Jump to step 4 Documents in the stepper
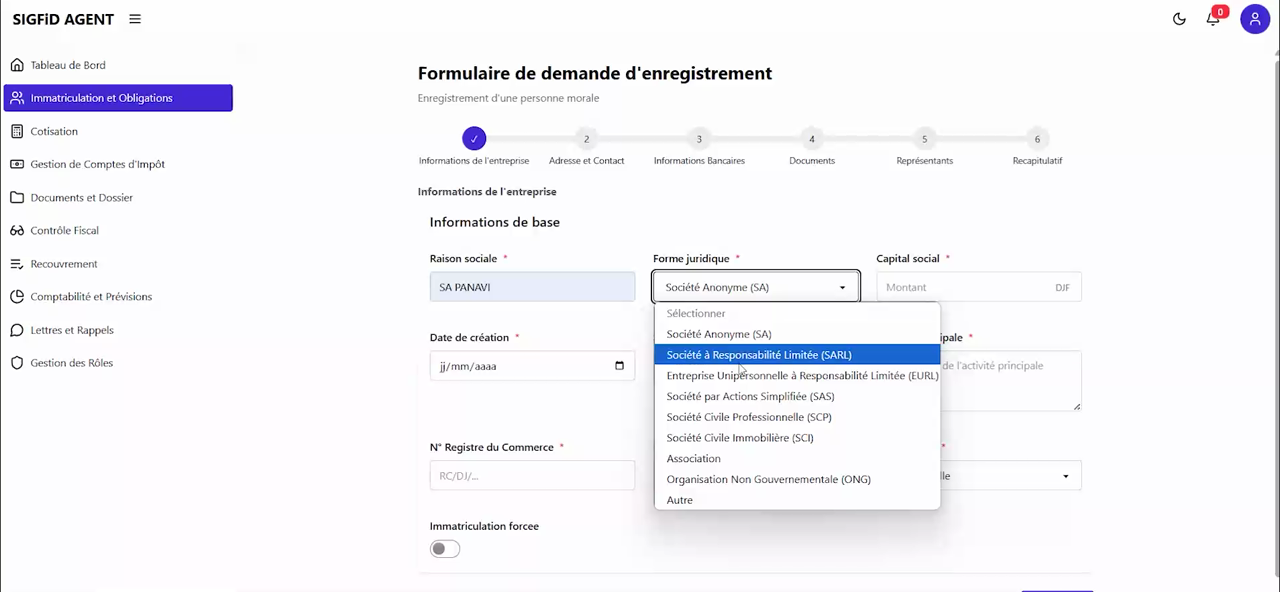Image resolution: width=1280 pixels, height=592 pixels. click(x=811, y=139)
